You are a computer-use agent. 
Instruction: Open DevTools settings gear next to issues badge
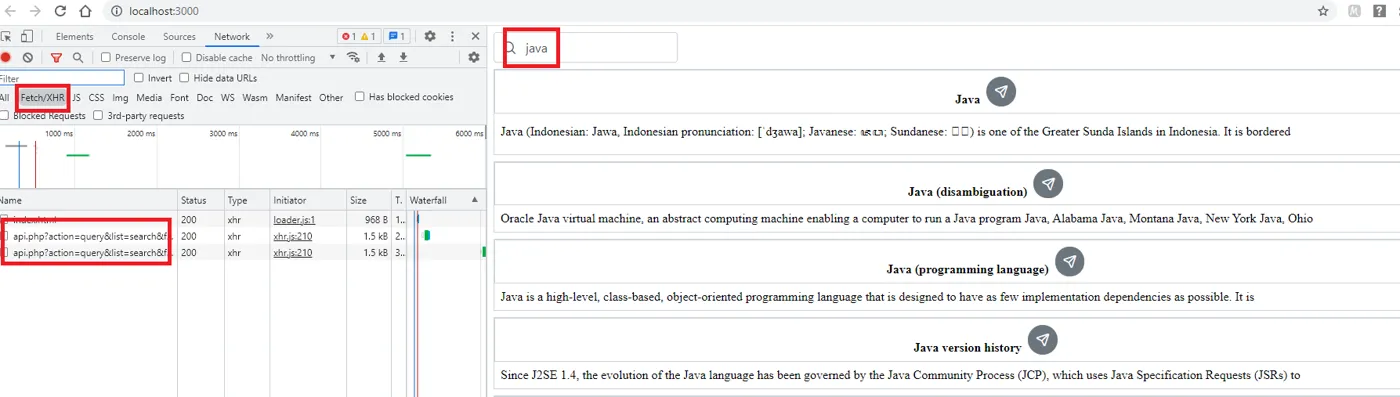click(x=430, y=36)
